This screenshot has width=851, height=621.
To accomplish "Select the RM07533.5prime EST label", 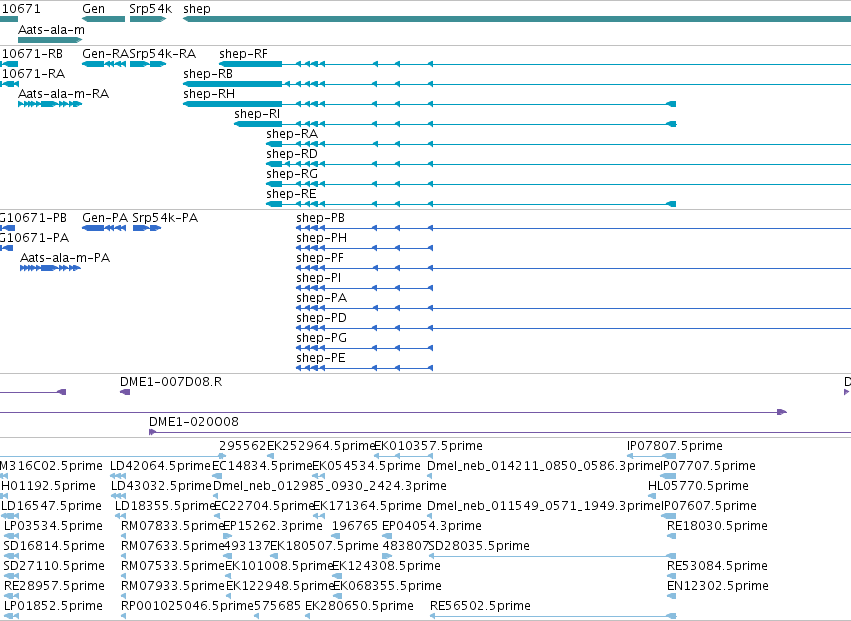I will 172,566.
